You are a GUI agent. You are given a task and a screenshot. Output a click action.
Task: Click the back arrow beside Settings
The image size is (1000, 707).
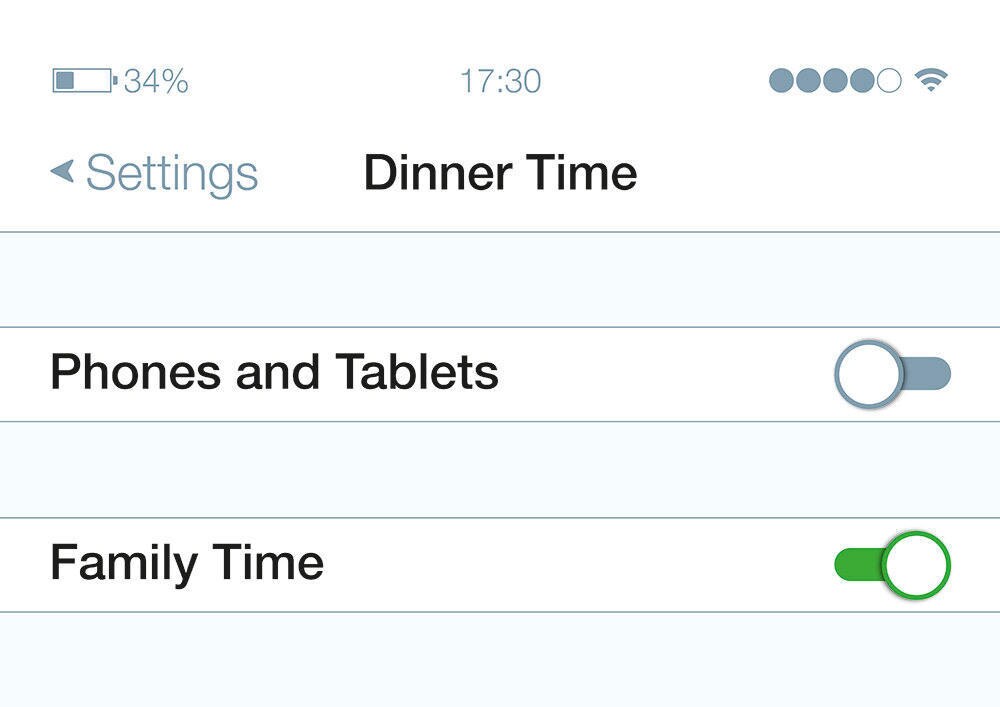click(x=62, y=172)
